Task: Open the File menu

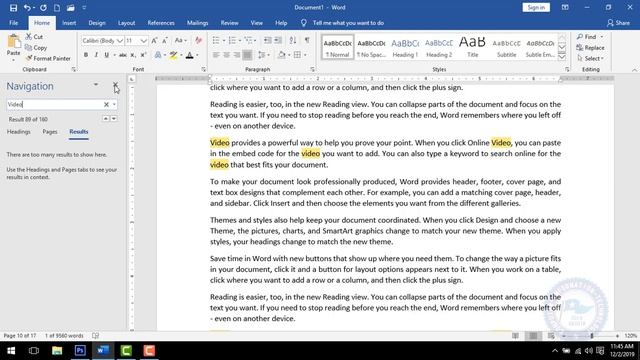Action: pos(13,23)
